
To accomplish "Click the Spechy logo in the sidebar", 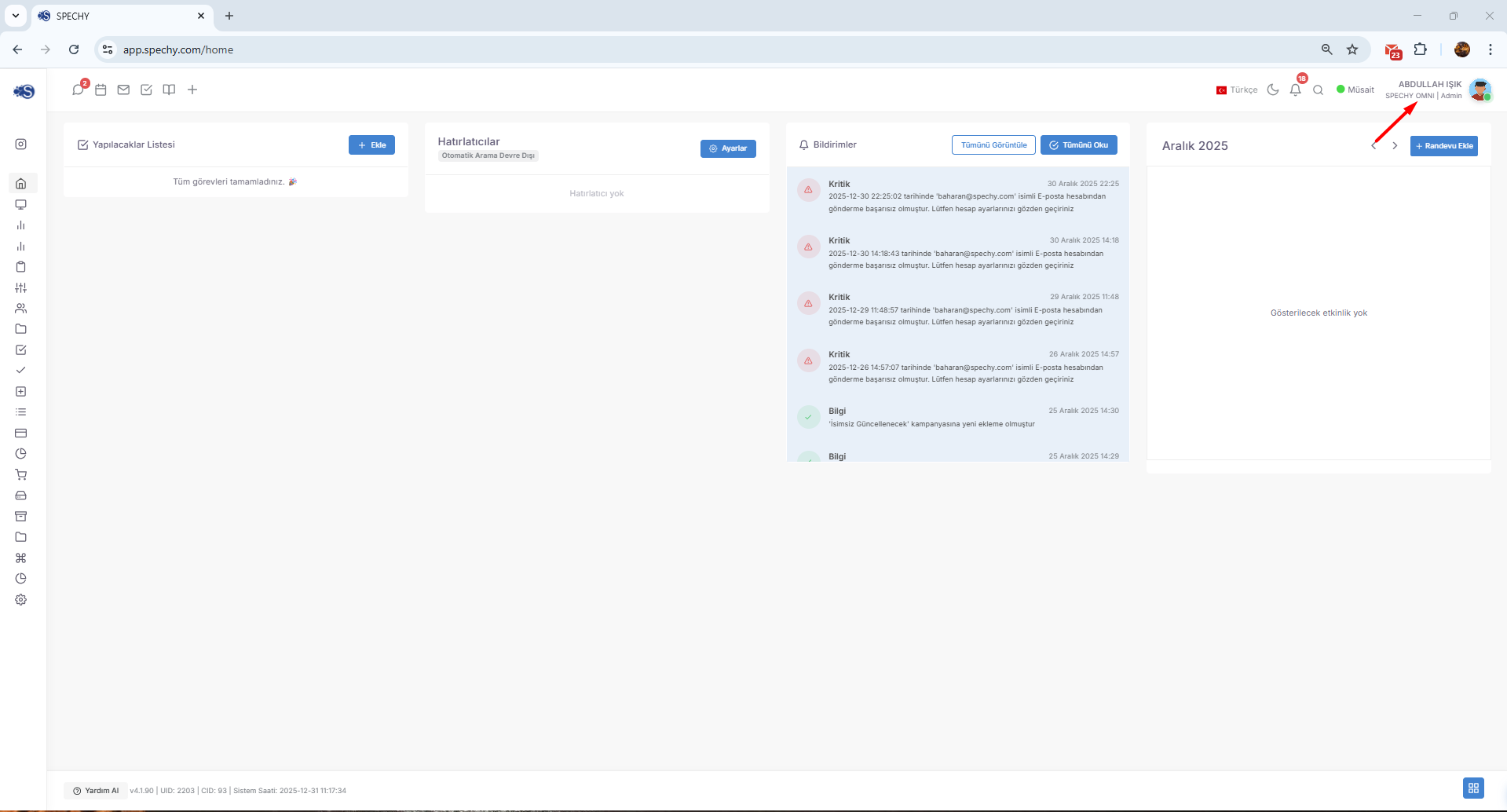I will [x=24, y=91].
